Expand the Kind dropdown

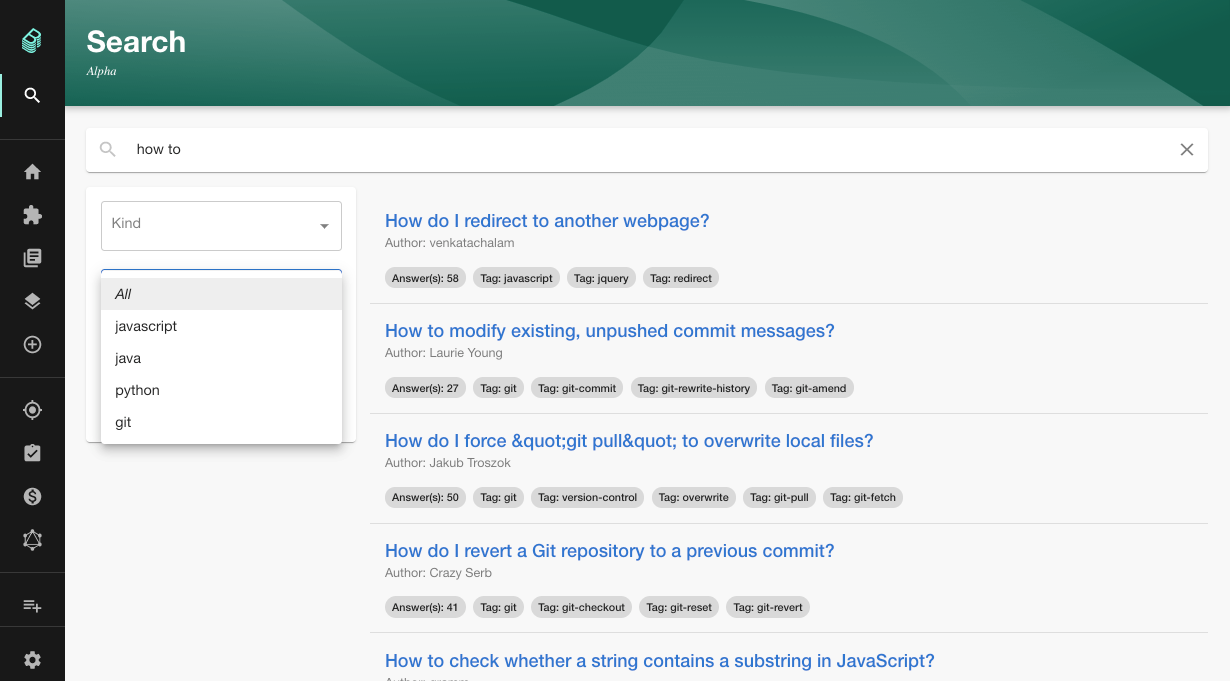click(x=221, y=225)
